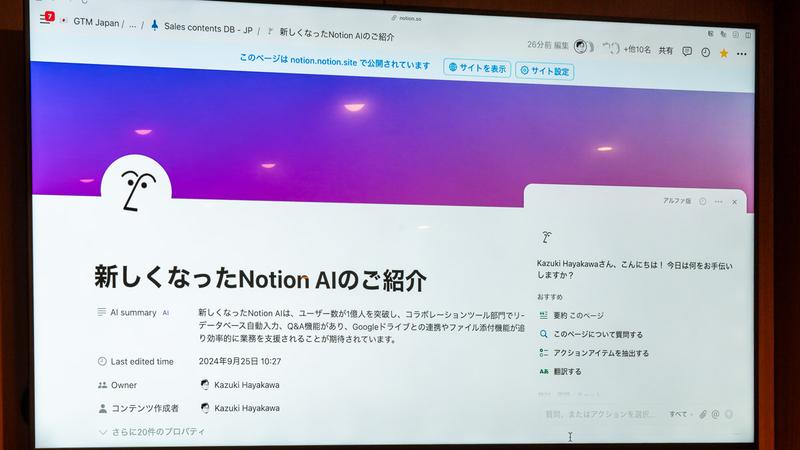Open the AI panel three-dot menu
Image resolution: width=800 pixels, height=450 pixels.
(x=718, y=202)
